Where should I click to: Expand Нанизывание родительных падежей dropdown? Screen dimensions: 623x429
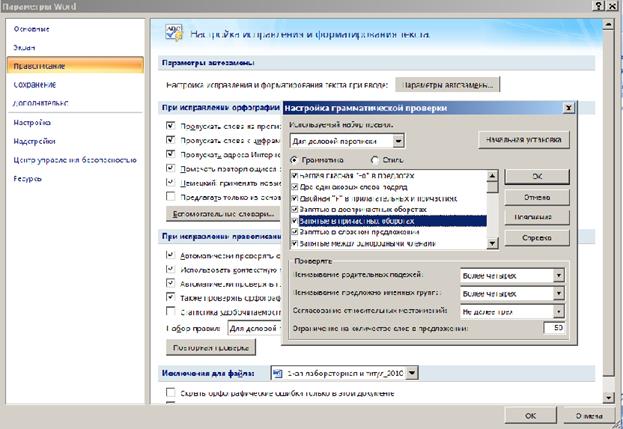coord(557,275)
